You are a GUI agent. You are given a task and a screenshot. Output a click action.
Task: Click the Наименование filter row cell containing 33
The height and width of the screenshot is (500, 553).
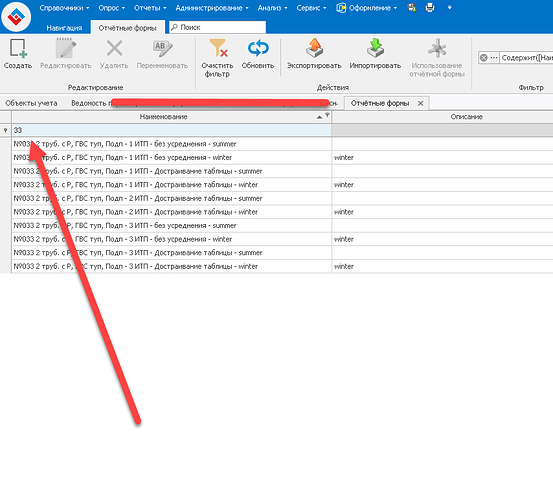(172, 130)
